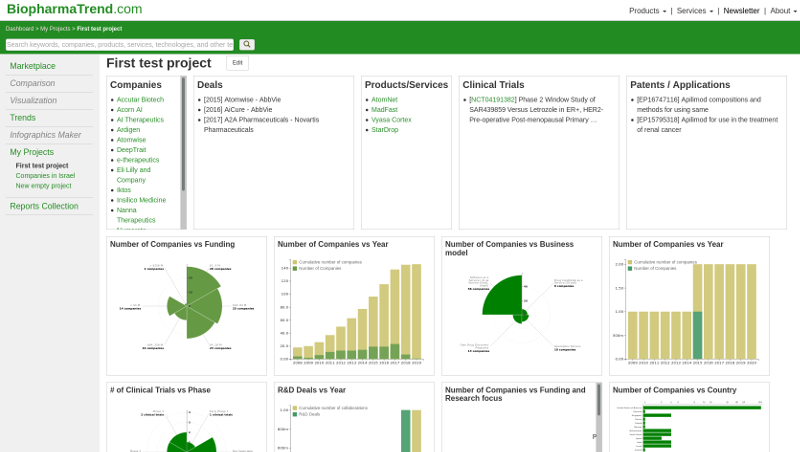The image size is (800, 452).
Task: Select the 2017 A2A Pharmaceuticals - Novartis deal
Action: pyautogui.click(x=261, y=124)
